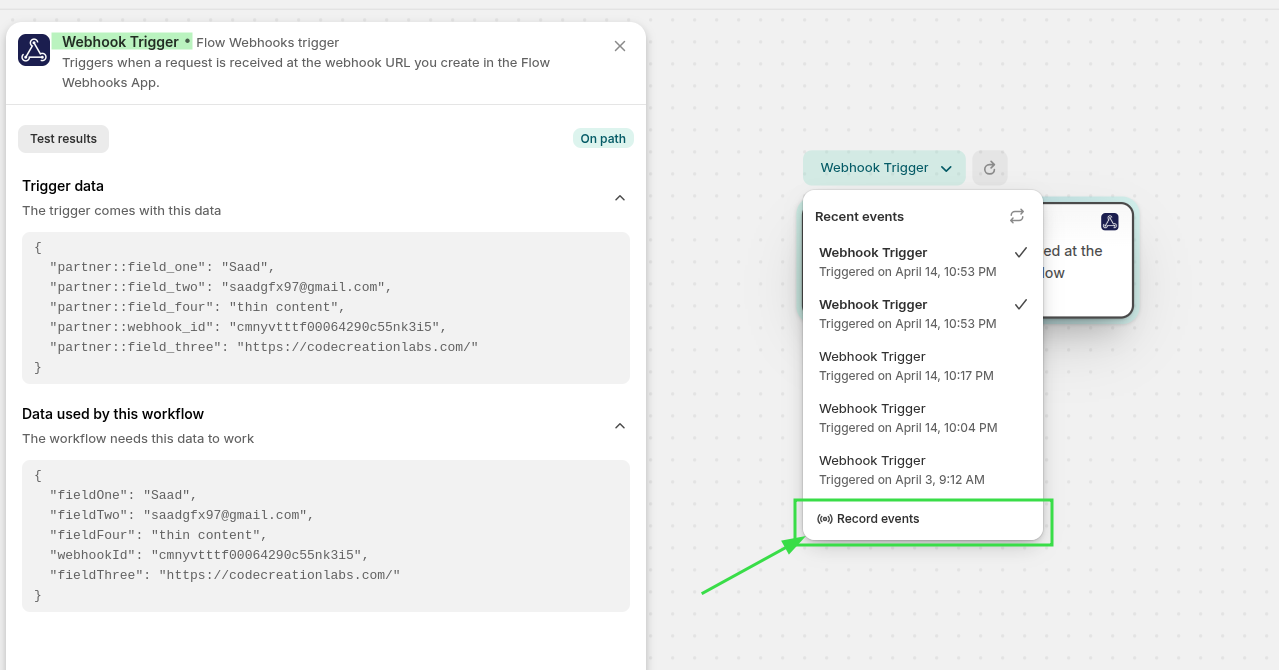
Task: Collapse the Data used by this workflow section
Action: tap(620, 426)
